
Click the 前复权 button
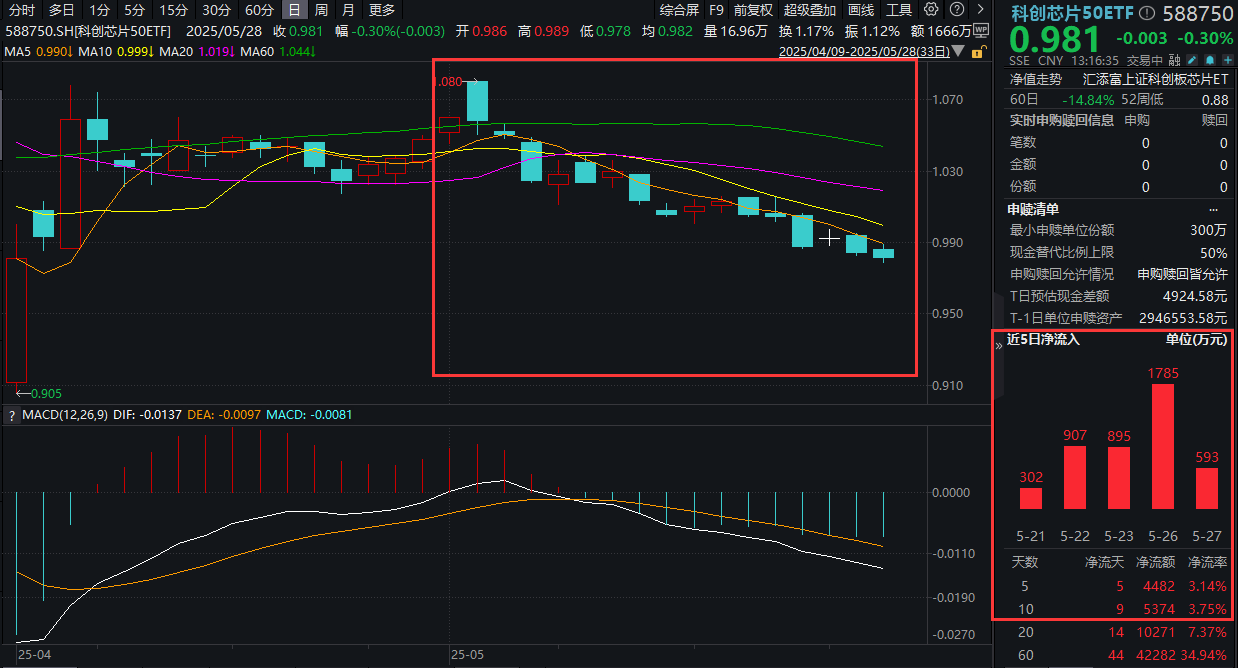[x=753, y=10]
